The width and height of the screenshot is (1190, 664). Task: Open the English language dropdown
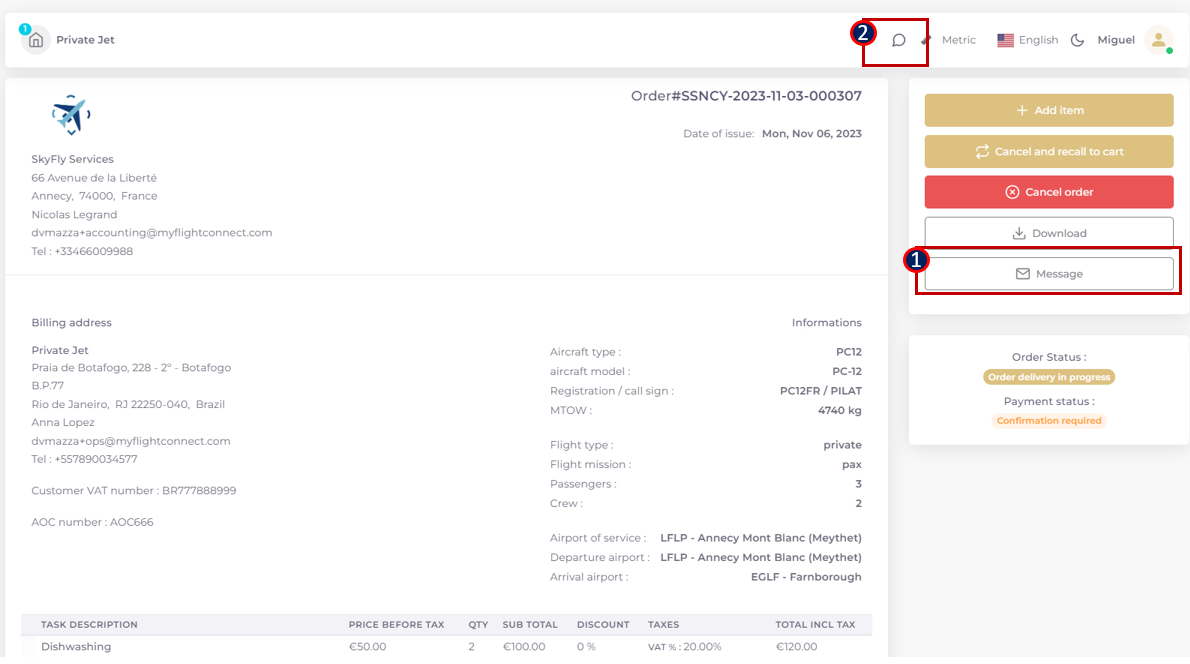point(1038,41)
